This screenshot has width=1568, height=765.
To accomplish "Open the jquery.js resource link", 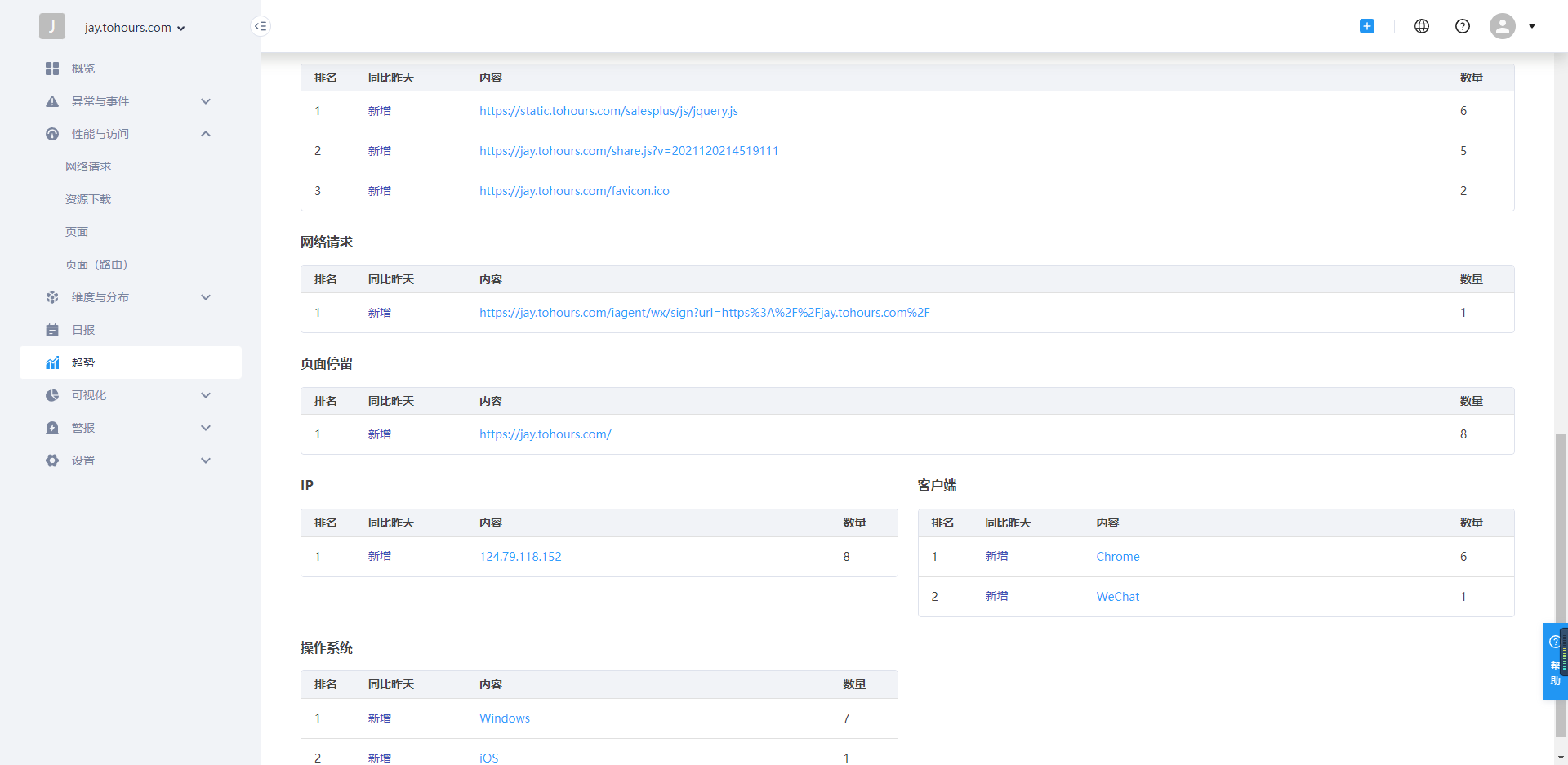I will click(x=608, y=111).
